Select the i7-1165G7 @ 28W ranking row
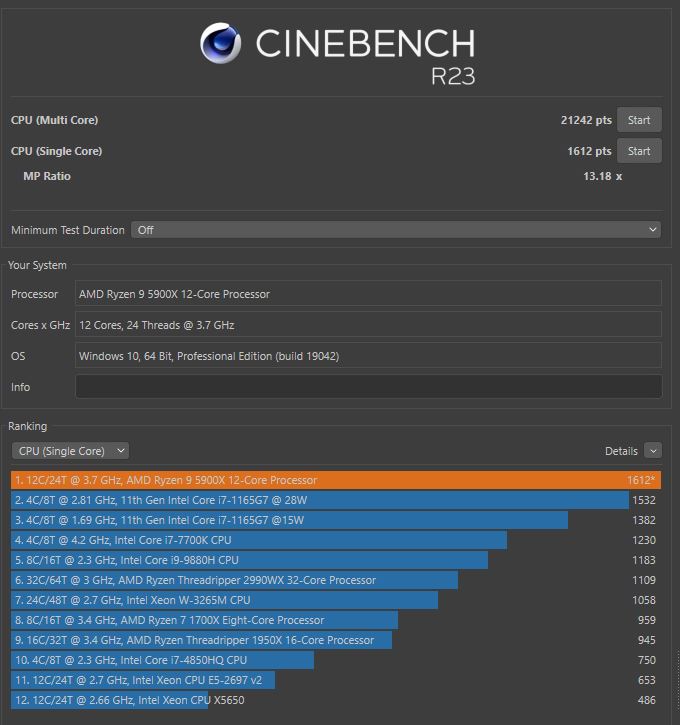This screenshot has height=725, width=680. coord(336,500)
